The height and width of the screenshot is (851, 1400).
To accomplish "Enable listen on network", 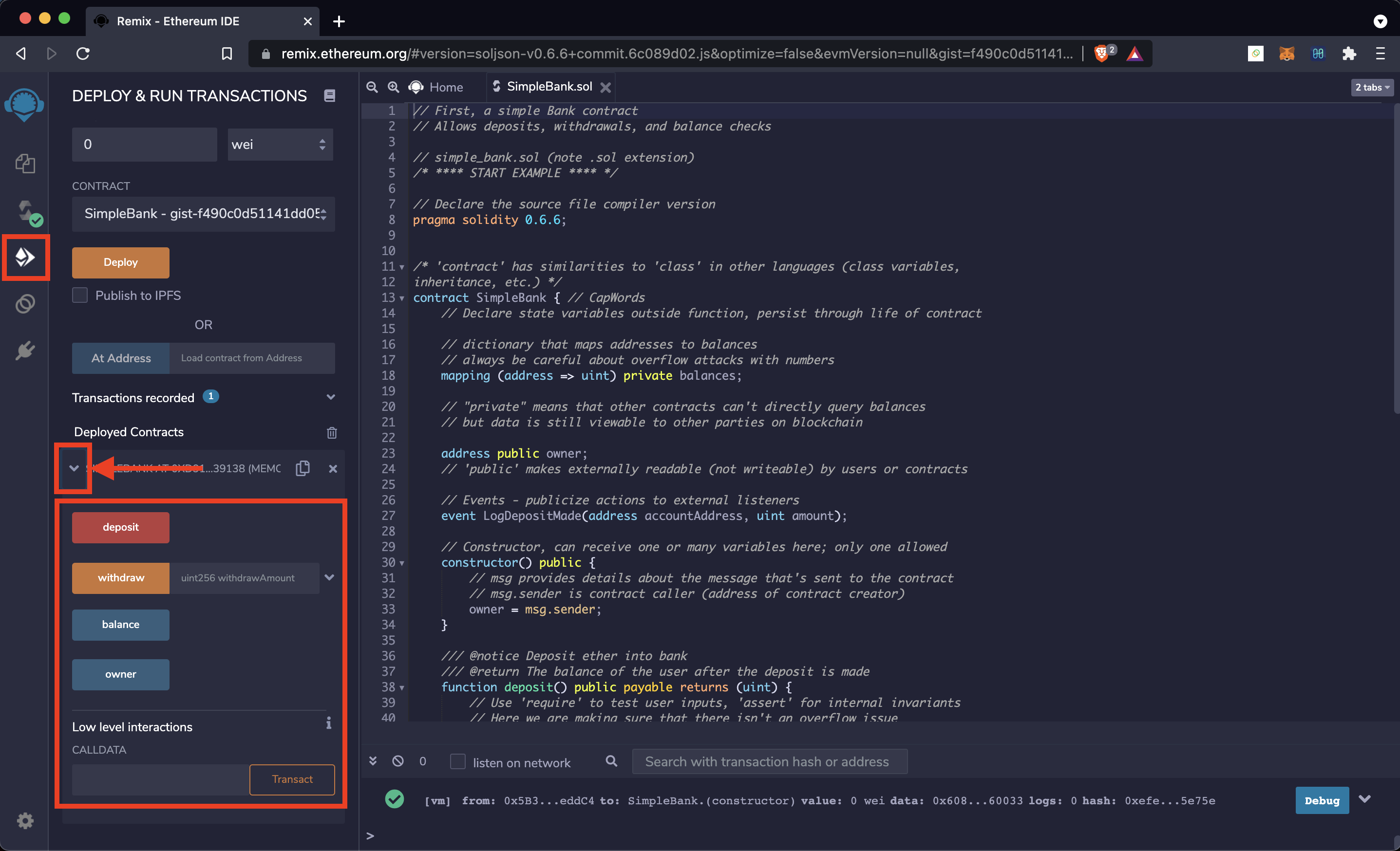I will [457, 761].
